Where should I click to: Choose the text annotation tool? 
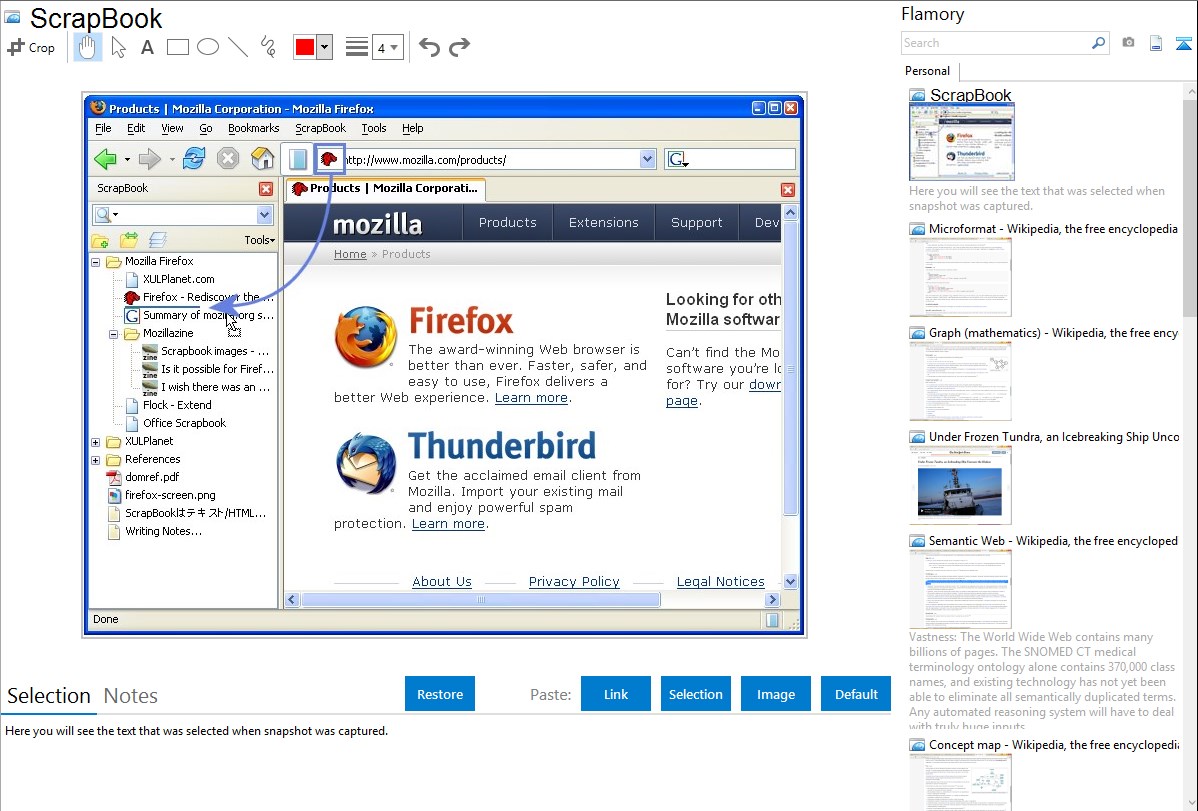pyautogui.click(x=147, y=47)
